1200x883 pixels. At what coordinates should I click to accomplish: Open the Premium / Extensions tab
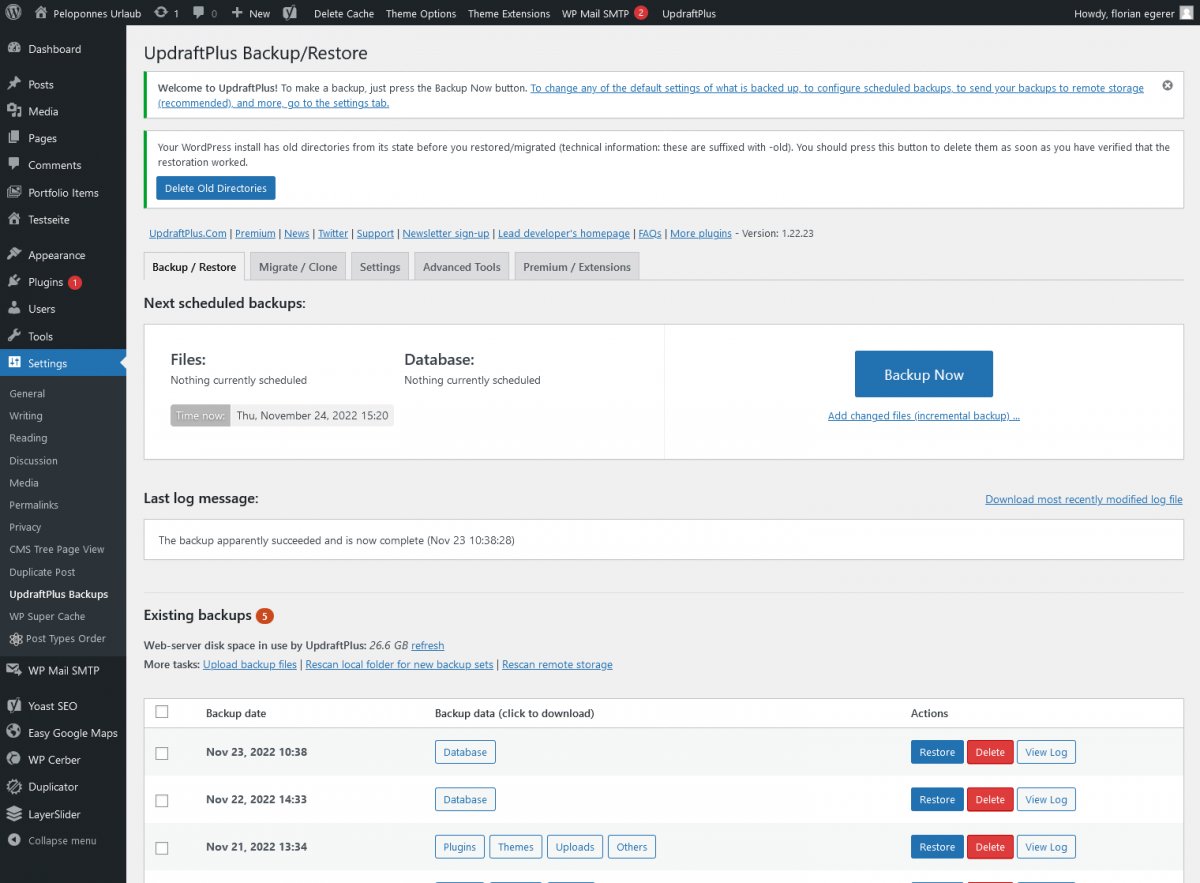tap(577, 267)
